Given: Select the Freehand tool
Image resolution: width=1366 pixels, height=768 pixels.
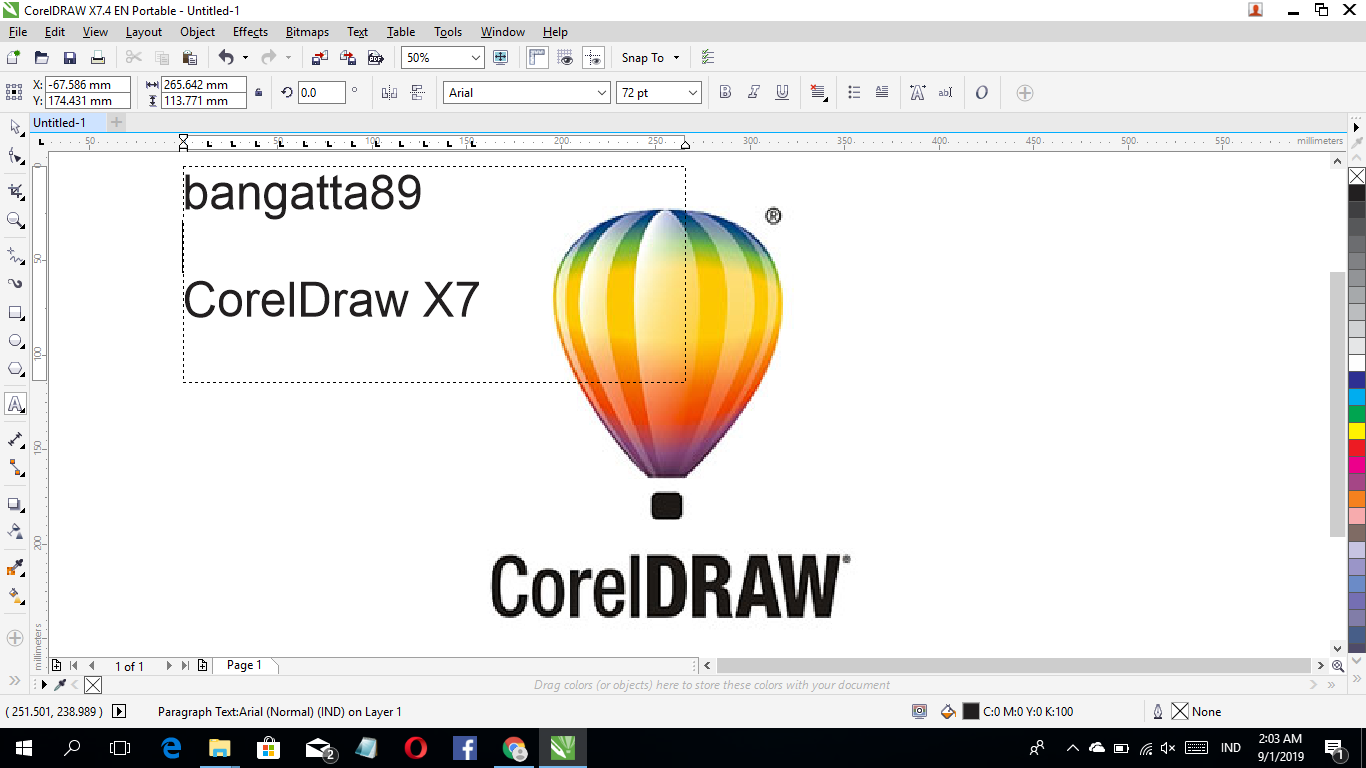Looking at the screenshot, I should tap(15, 255).
